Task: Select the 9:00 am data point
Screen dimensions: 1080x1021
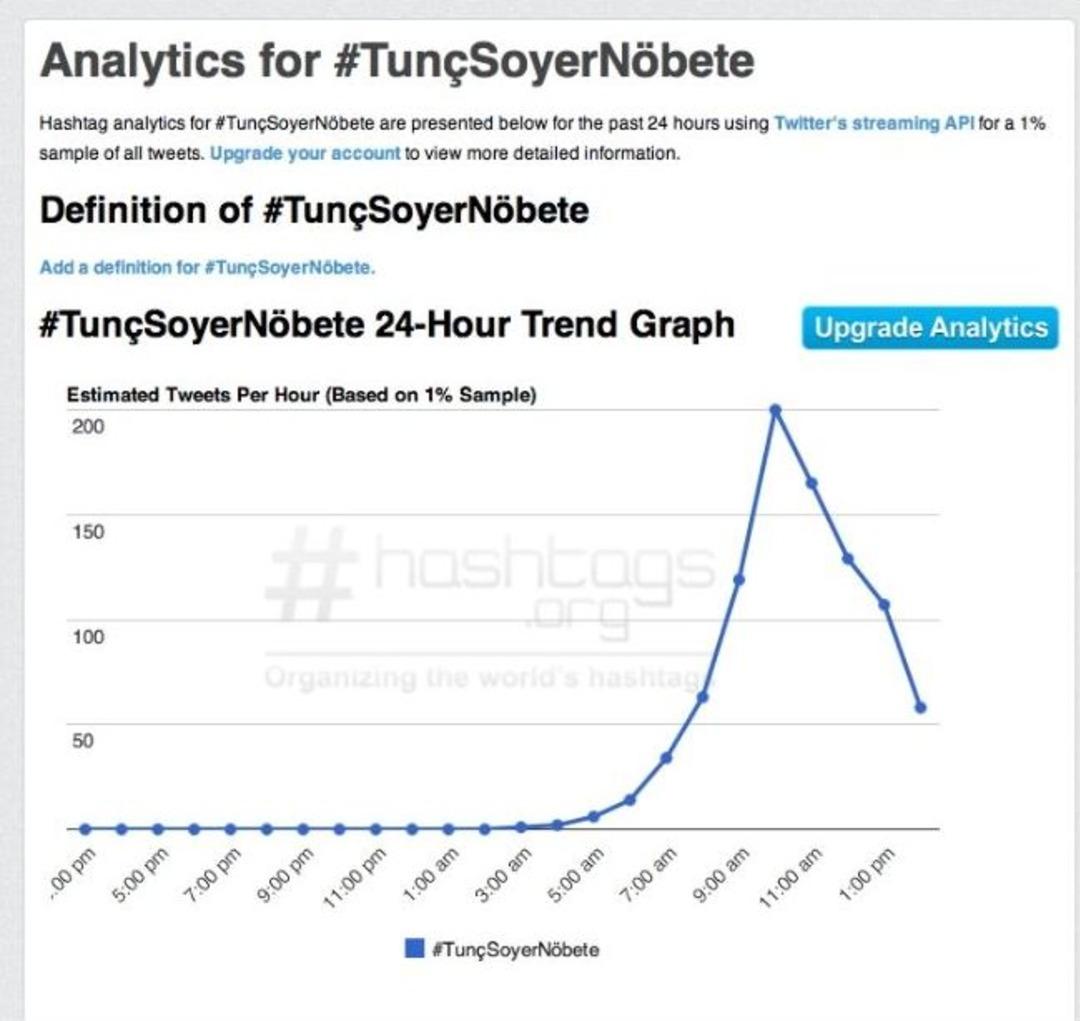Action: pos(739,580)
